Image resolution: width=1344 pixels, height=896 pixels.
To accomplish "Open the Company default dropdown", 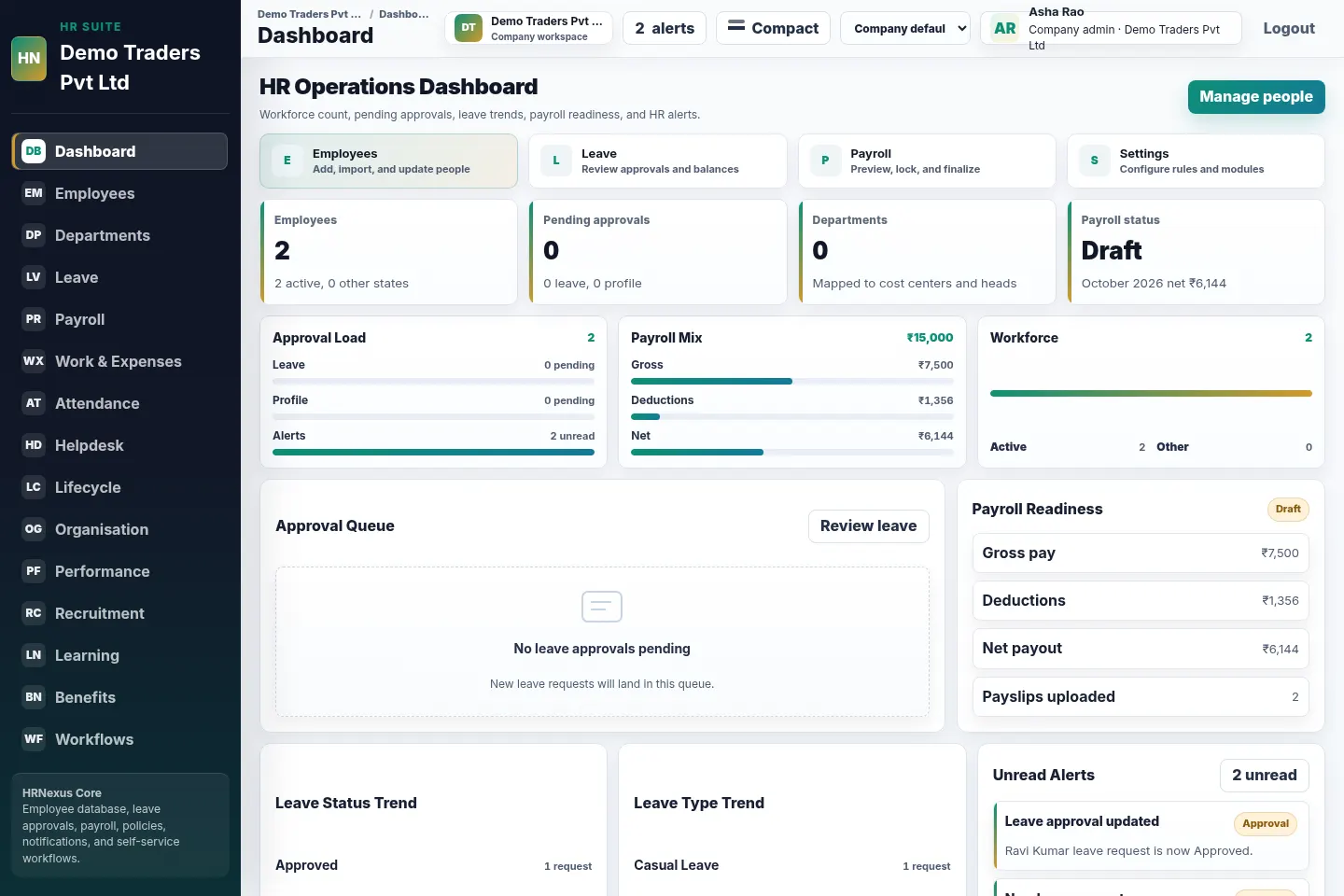I will click(905, 28).
